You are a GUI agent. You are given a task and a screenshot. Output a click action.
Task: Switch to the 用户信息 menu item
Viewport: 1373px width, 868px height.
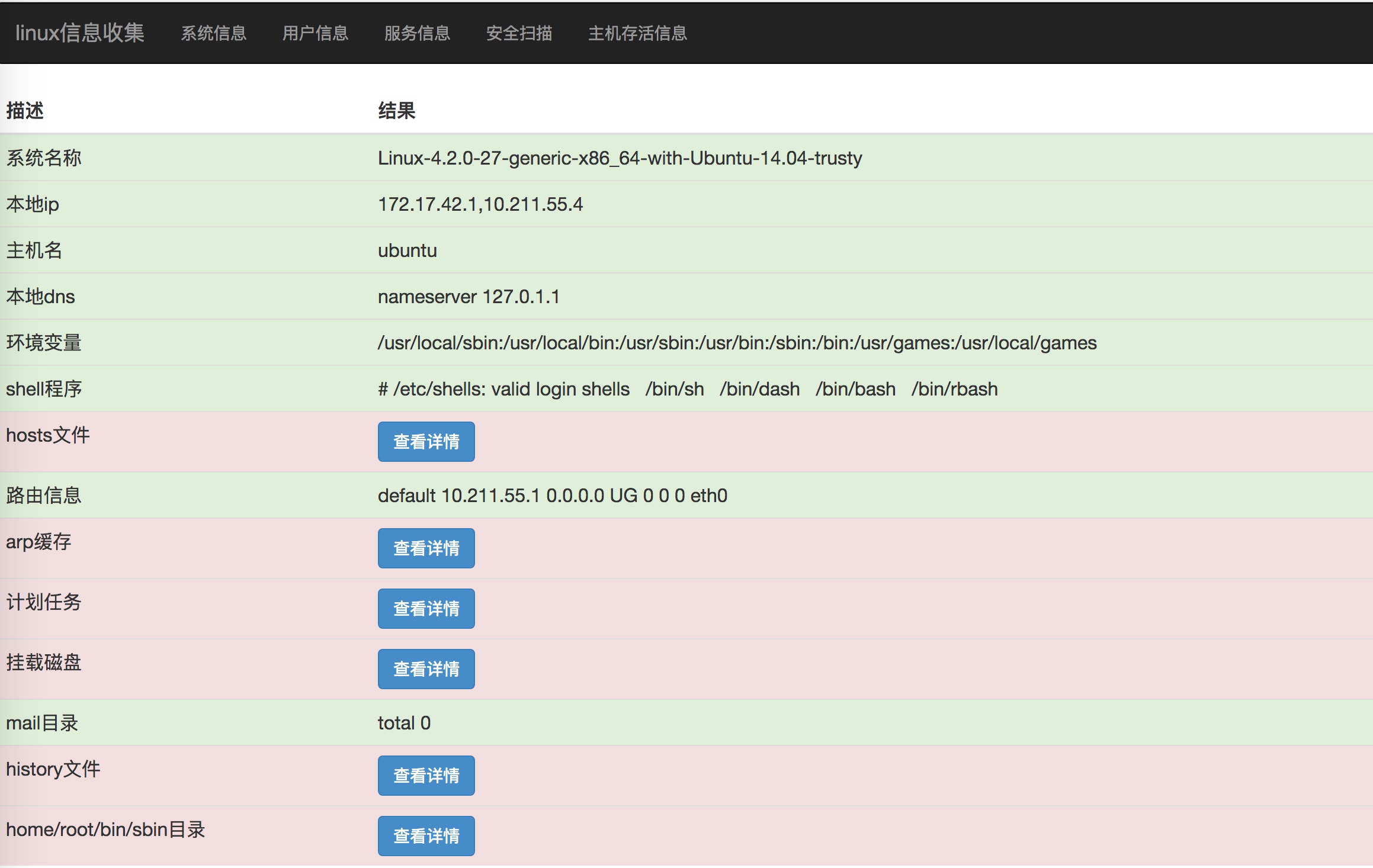coord(315,33)
